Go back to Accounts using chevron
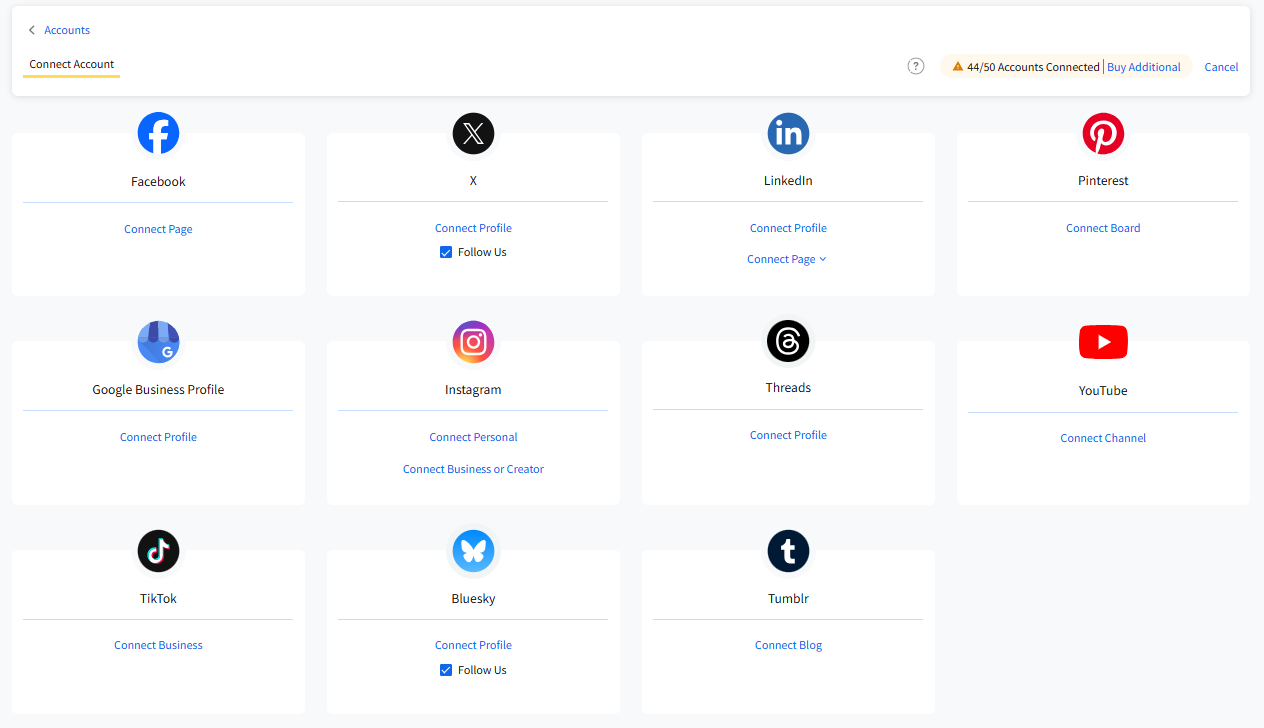The image size is (1264, 728). click(32, 30)
